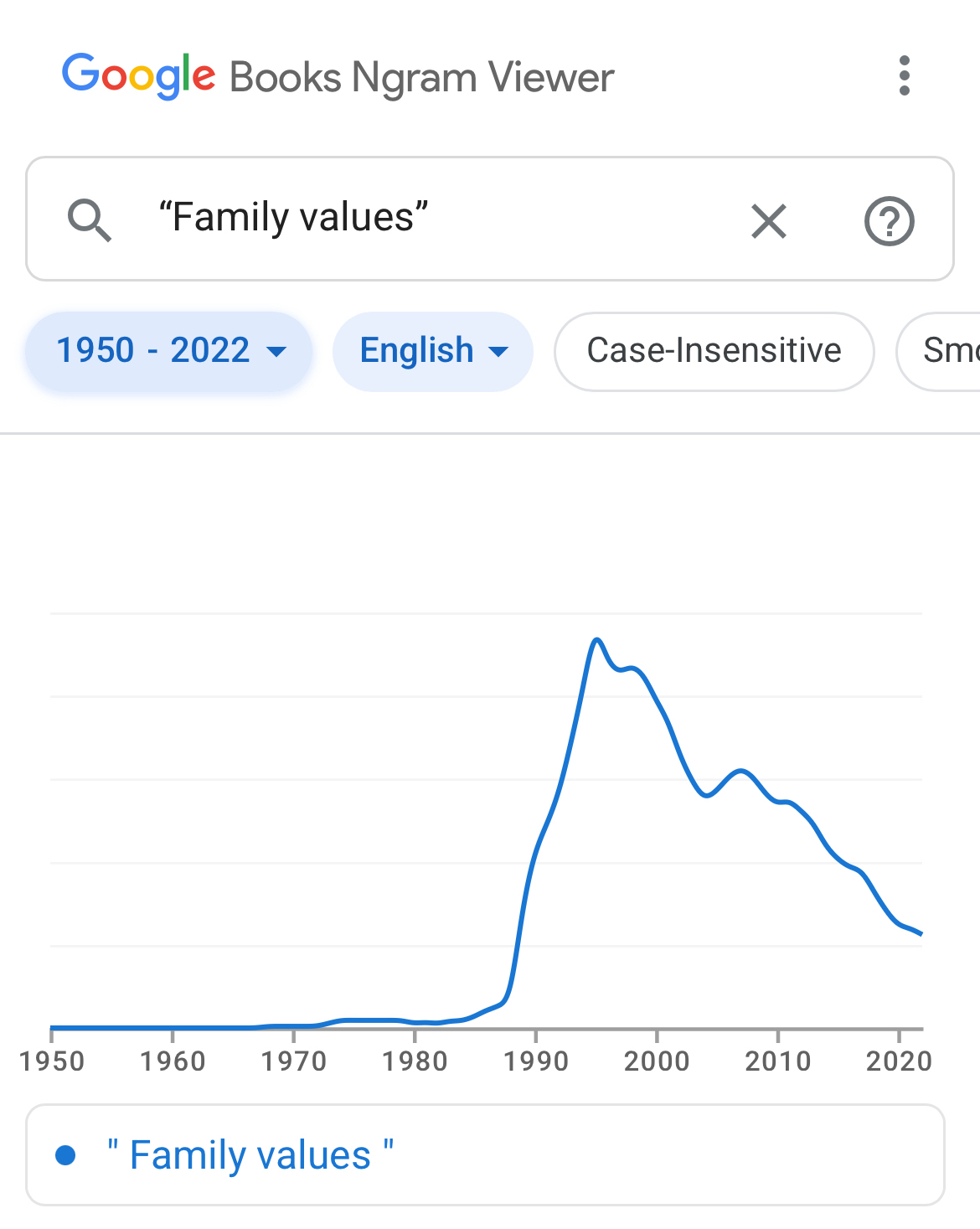The image size is (980, 1229).
Task: Click the arrow next to English
Action: click(498, 352)
